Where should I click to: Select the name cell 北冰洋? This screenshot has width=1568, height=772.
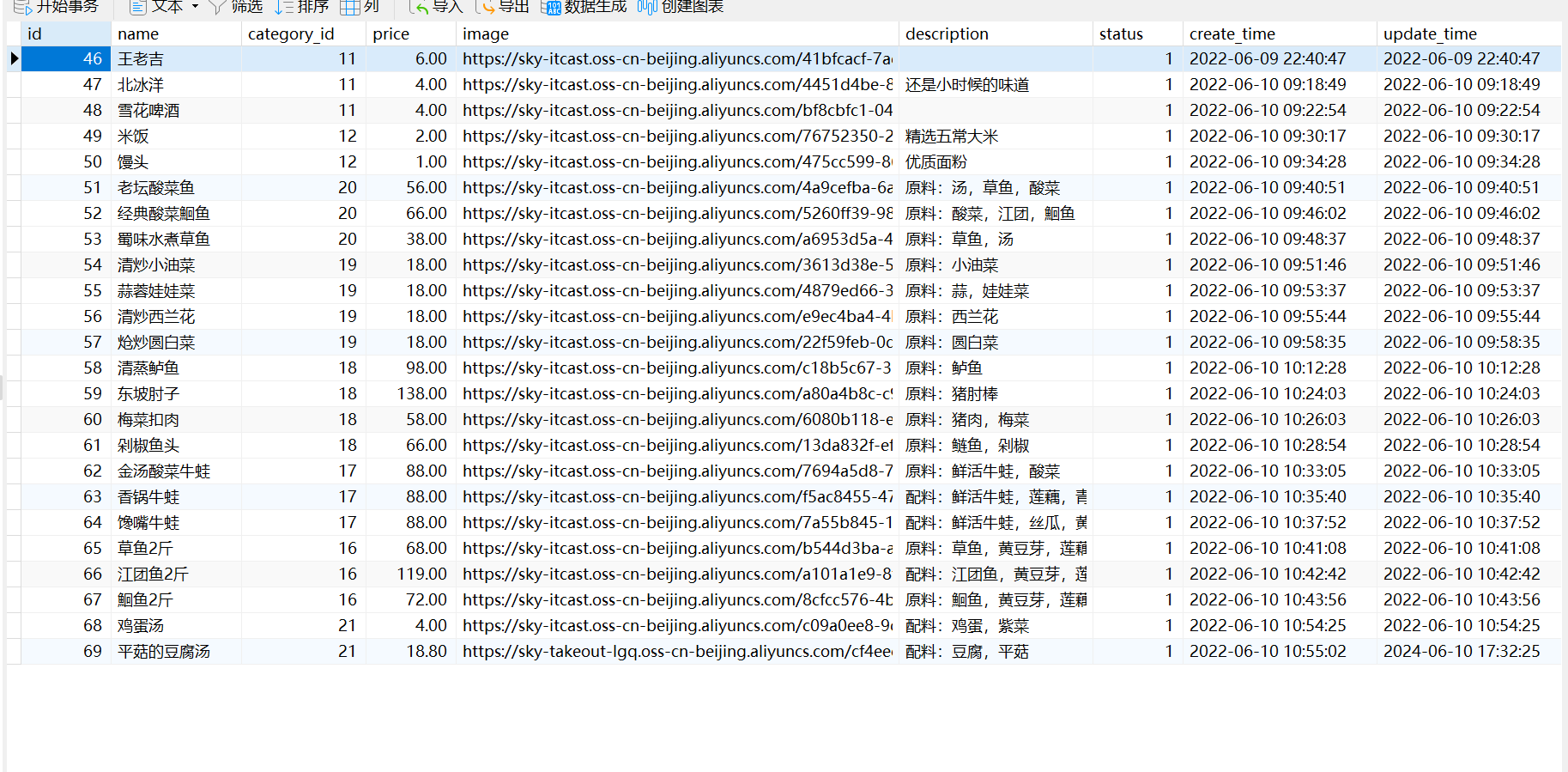[x=176, y=84]
